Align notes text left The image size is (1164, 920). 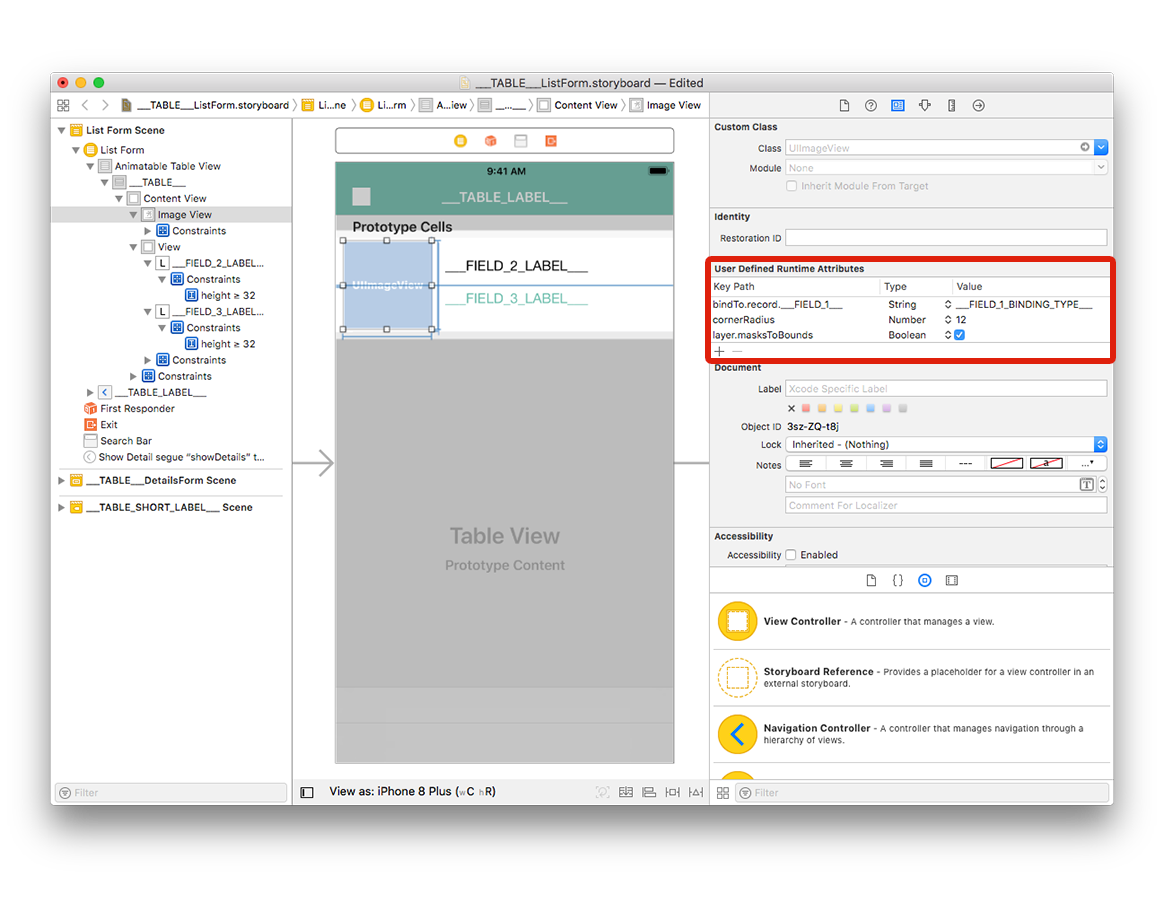pos(805,463)
